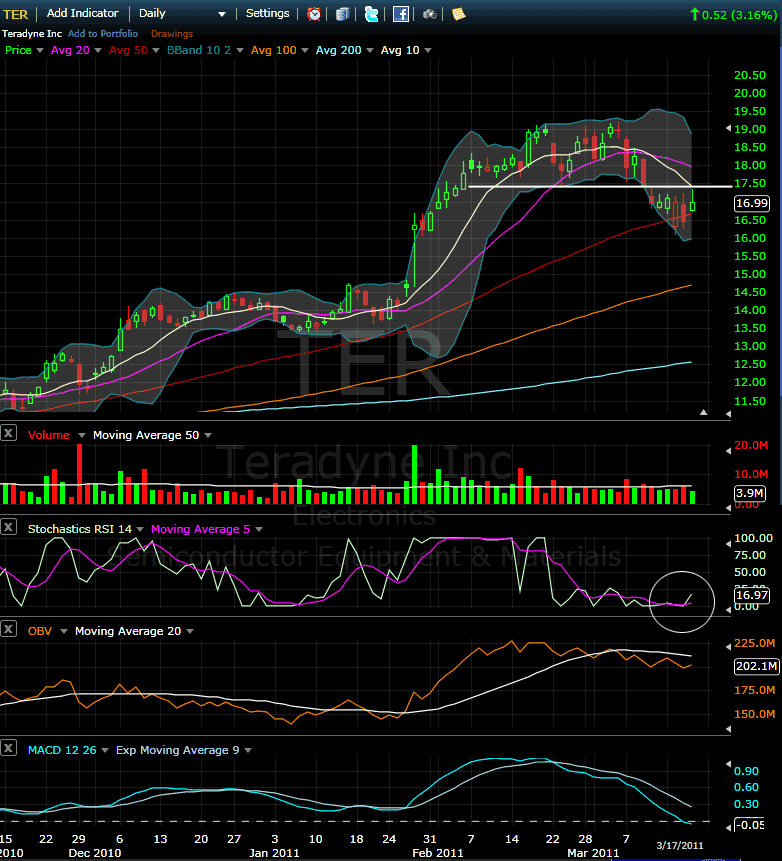The height and width of the screenshot is (861, 782).
Task: Click Add Indicator in the toolbar
Action: tap(82, 14)
